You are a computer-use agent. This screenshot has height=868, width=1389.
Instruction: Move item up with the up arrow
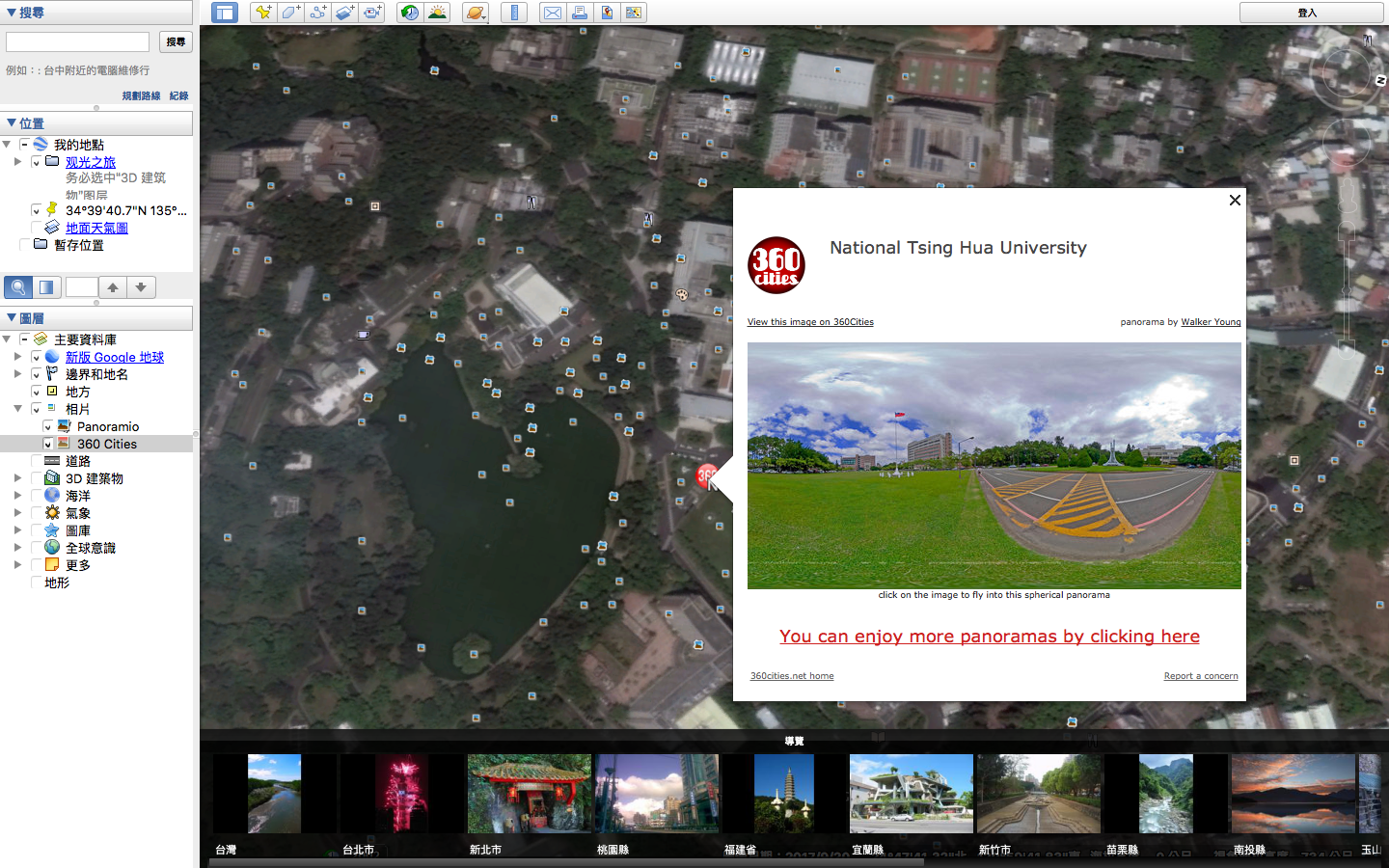click(113, 287)
